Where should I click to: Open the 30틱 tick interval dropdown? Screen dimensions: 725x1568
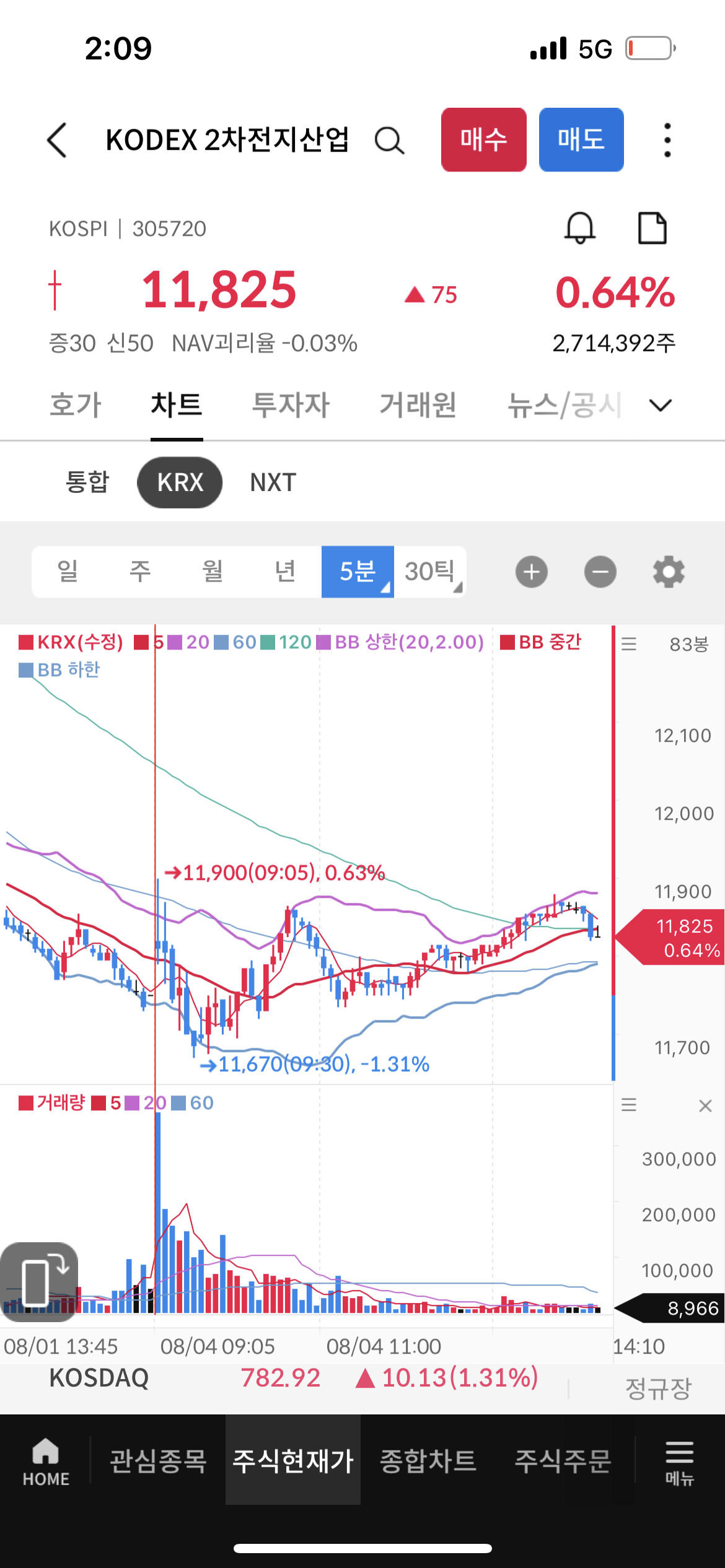[x=431, y=572]
